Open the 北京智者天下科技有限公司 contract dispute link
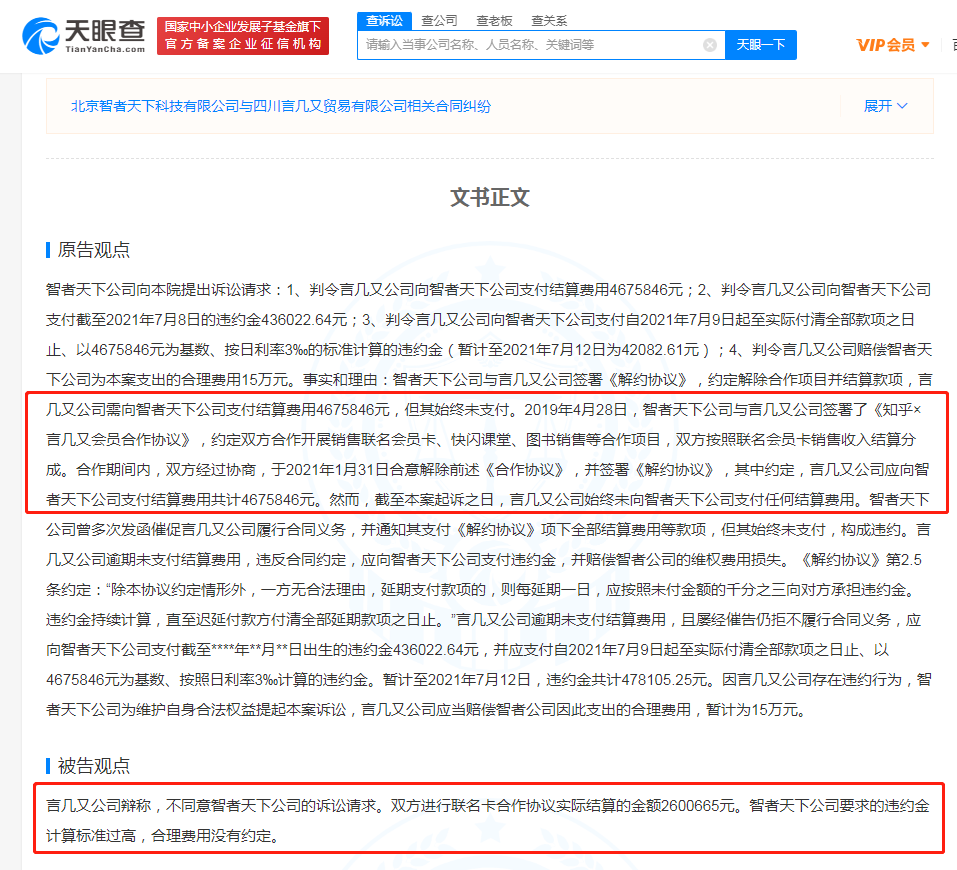 [x=281, y=106]
